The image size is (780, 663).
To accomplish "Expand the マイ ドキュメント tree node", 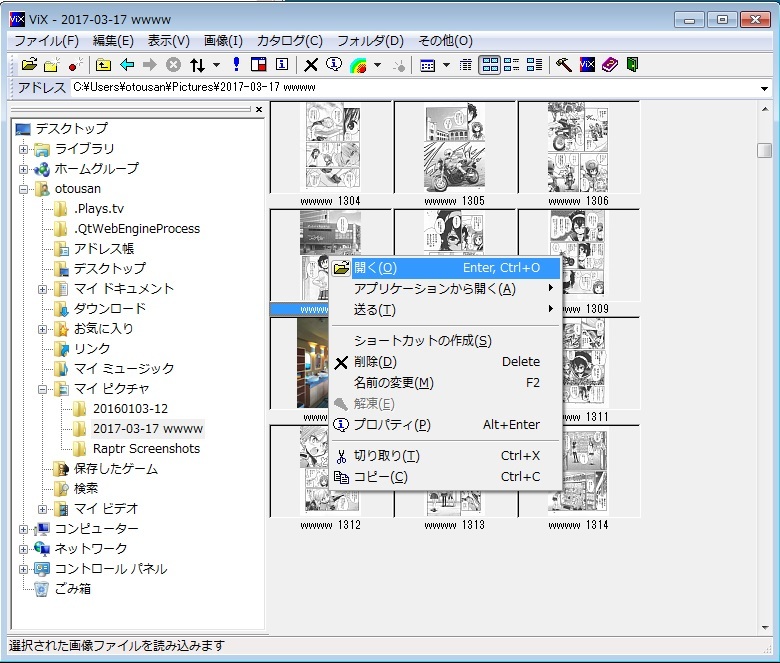I will pos(43,289).
